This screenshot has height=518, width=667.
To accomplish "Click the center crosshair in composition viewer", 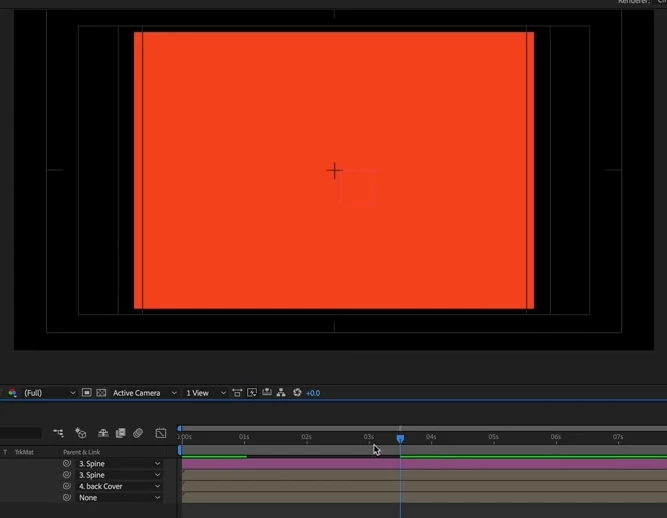I will (334, 171).
